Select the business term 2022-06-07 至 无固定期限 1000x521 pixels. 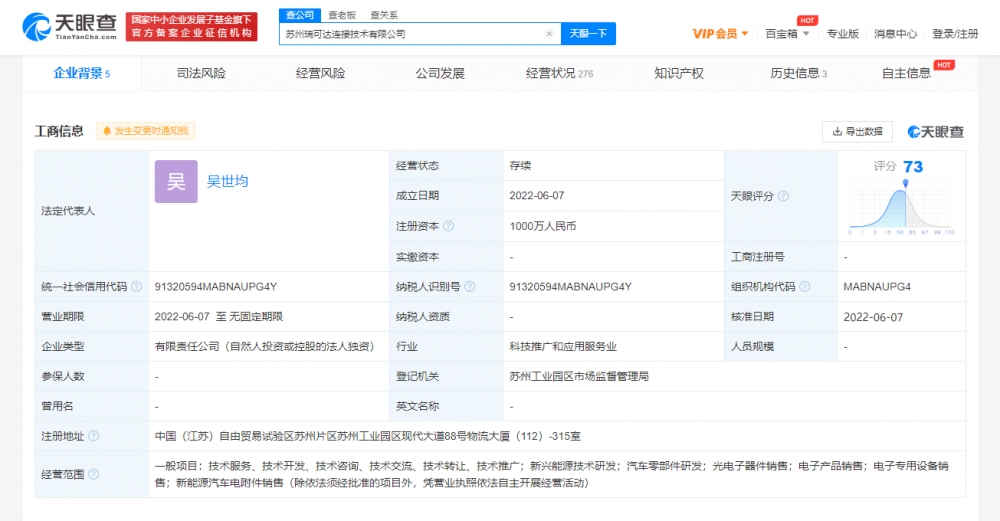pyautogui.click(x=218, y=317)
